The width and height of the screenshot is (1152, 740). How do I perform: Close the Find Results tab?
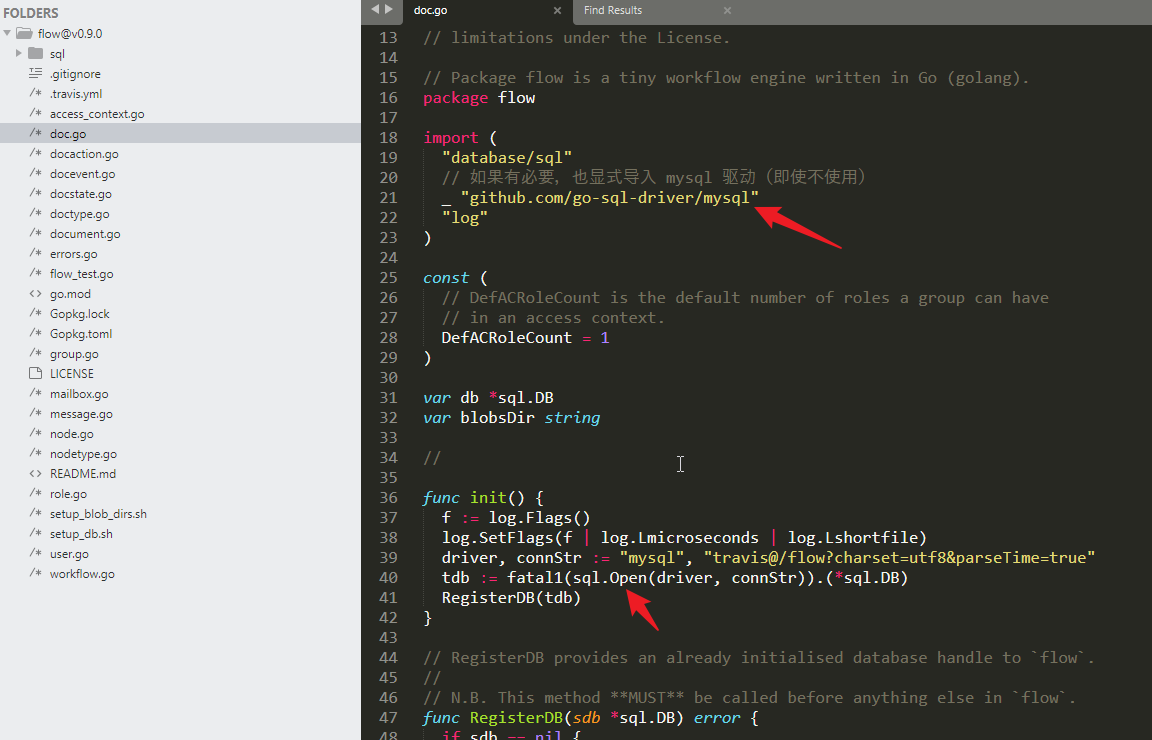coord(727,11)
